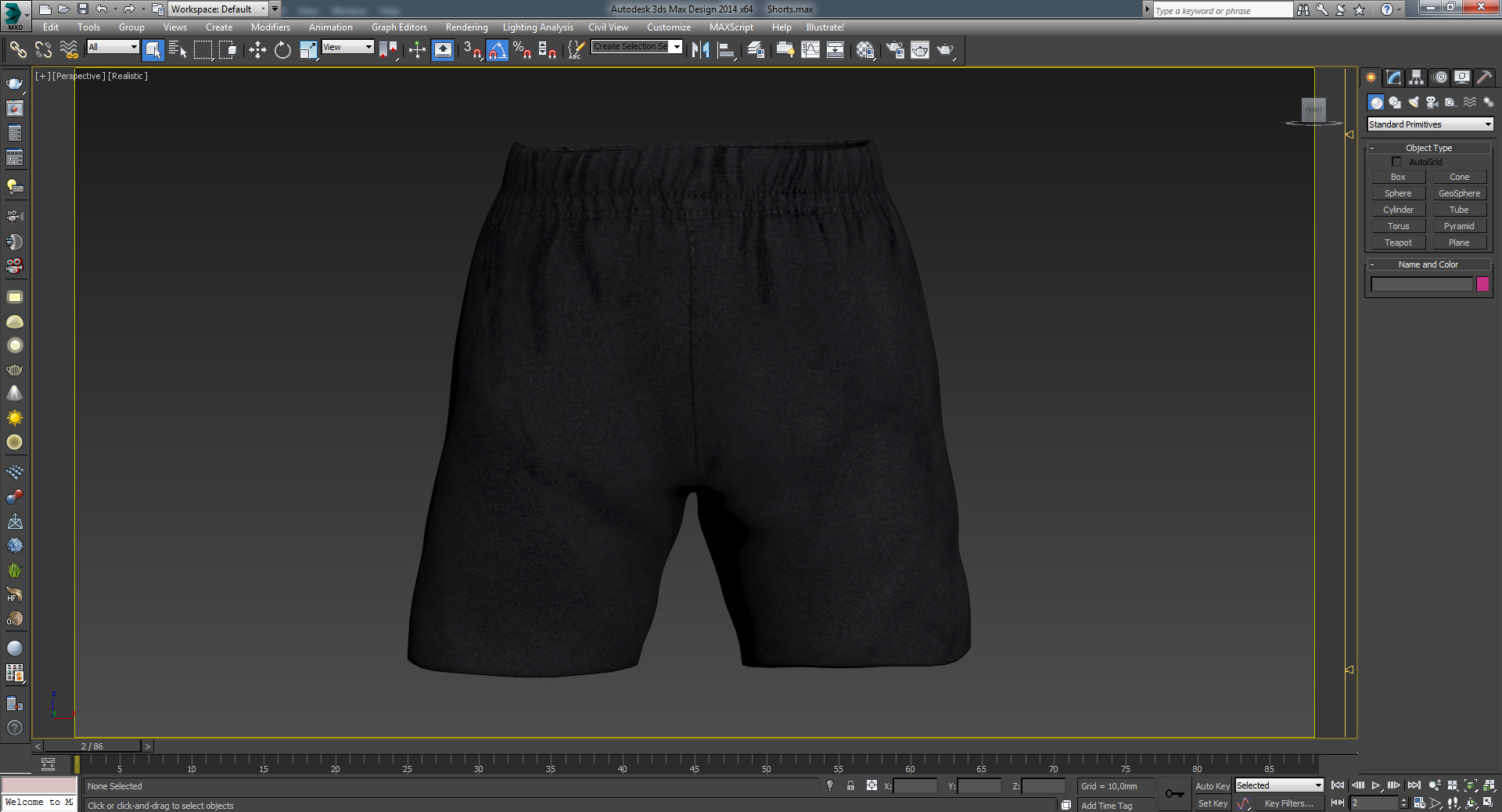The image size is (1502, 812).
Task: Enable the AutoGrid checkbox
Action: coord(1397,162)
